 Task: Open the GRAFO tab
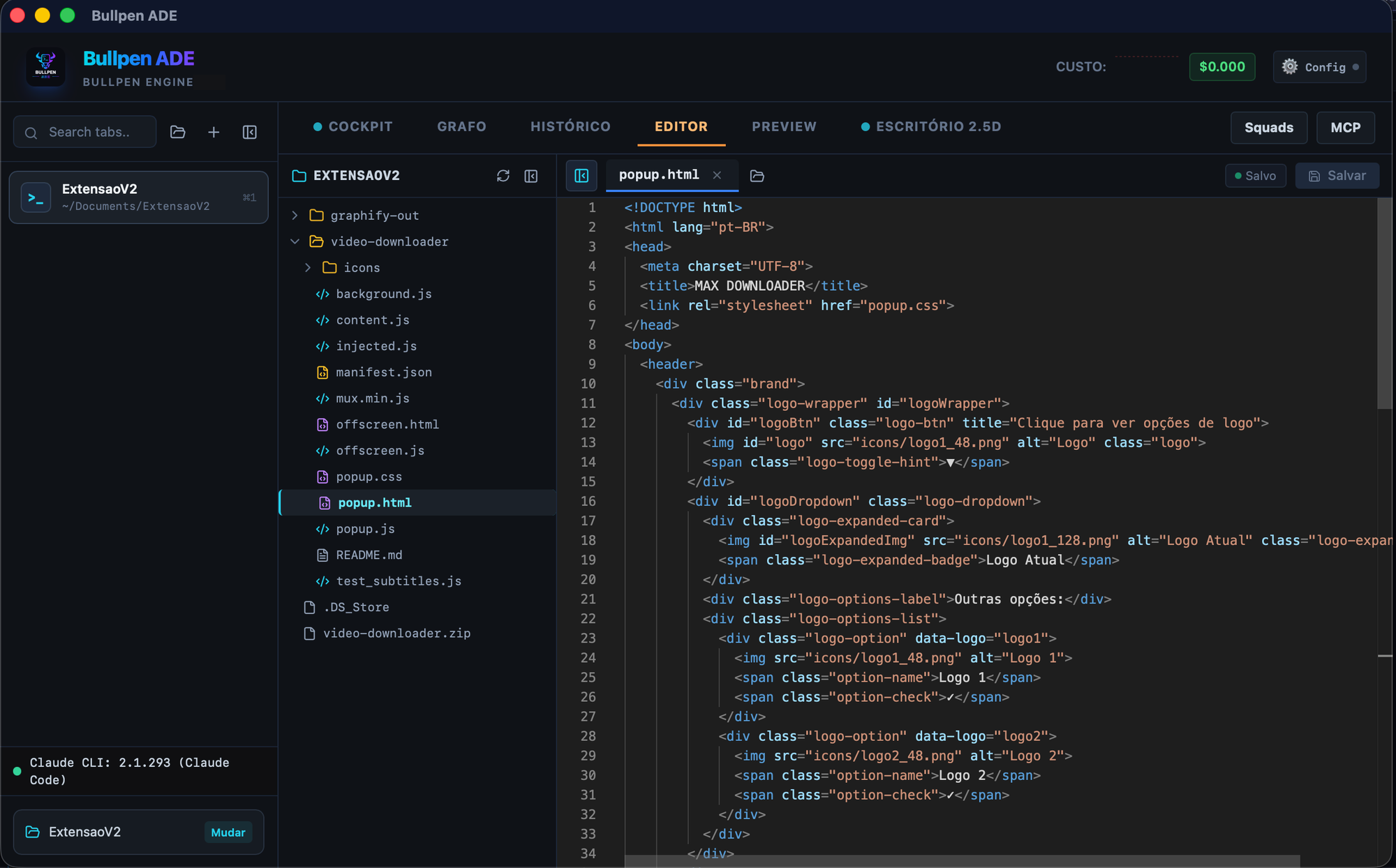click(x=461, y=126)
